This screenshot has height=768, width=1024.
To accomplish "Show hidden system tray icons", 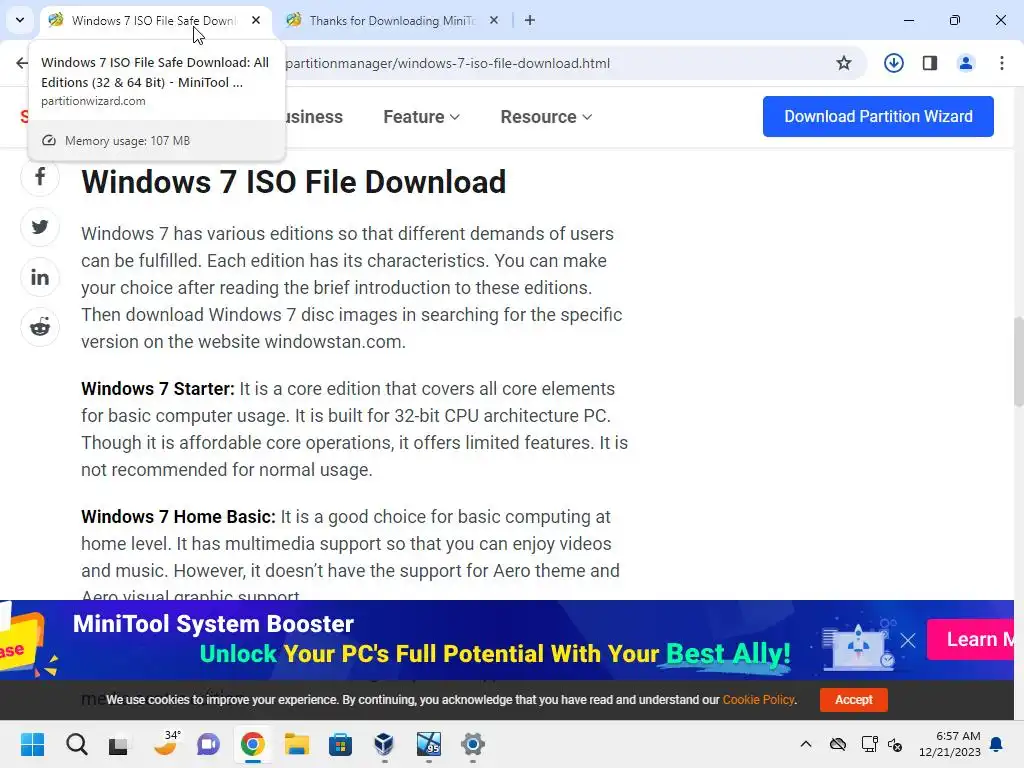I will [x=806, y=744].
